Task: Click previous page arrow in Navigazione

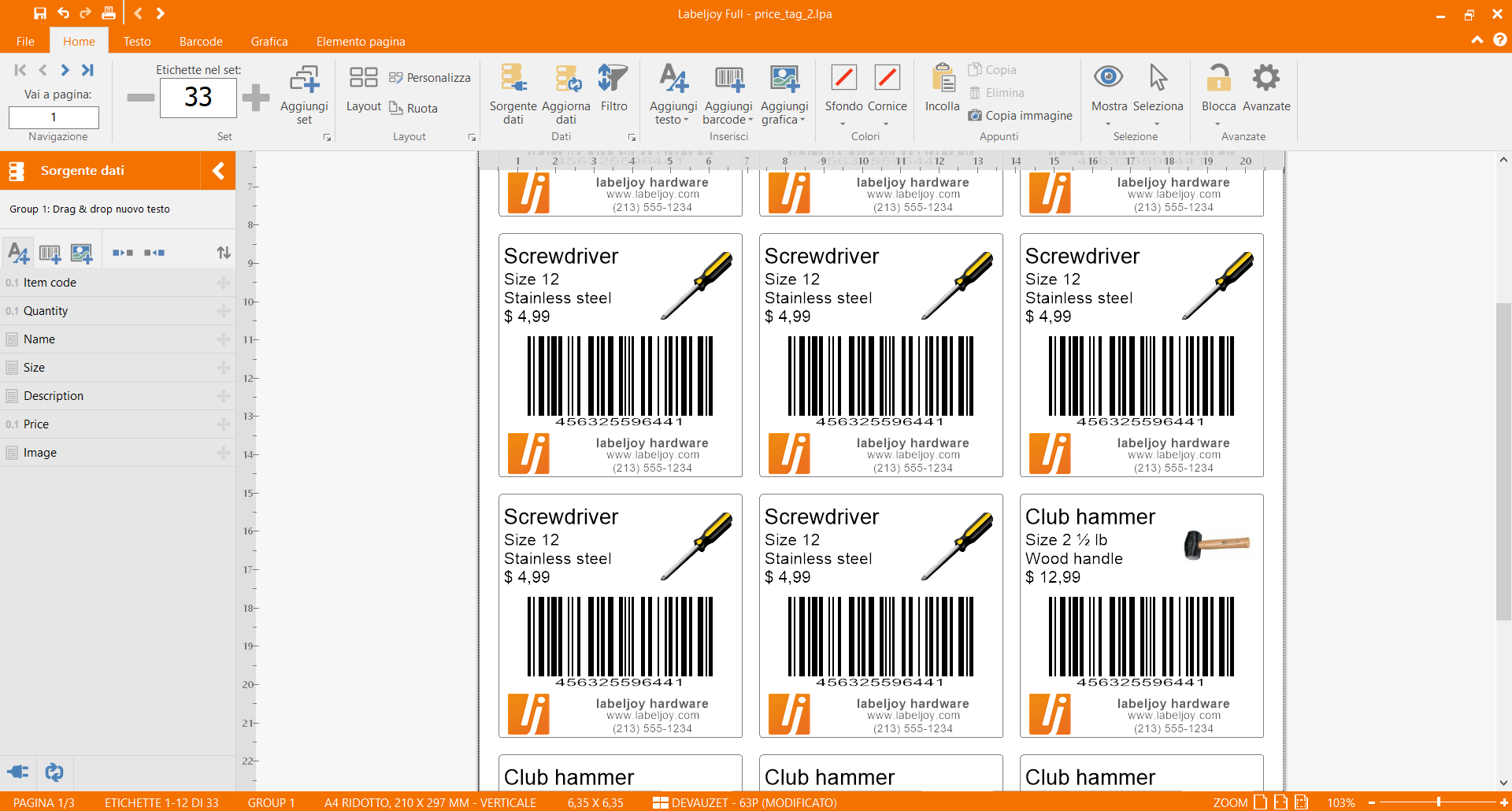Action: [x=43, y=70]
